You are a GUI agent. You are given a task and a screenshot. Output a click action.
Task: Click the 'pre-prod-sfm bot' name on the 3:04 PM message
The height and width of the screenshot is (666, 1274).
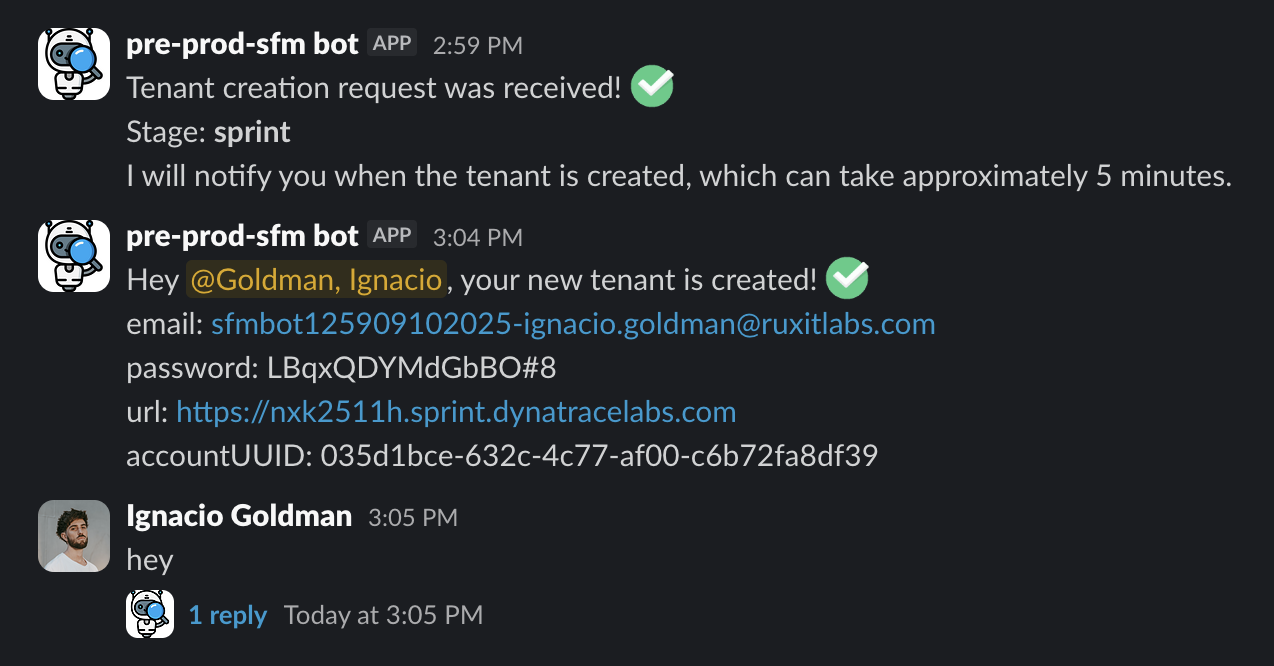[x=242, y=236]
